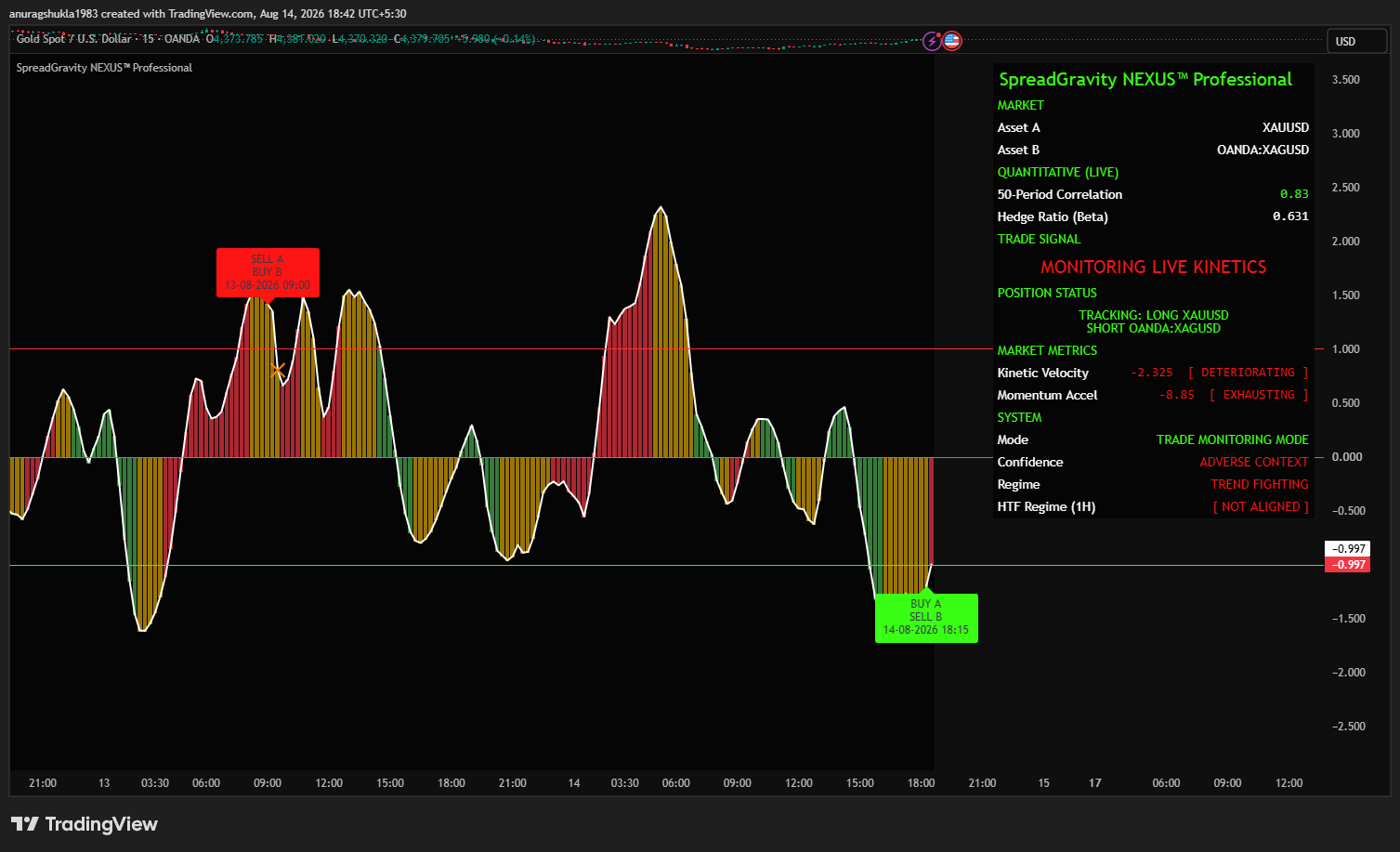This screenshot has width=1400, height=852.
Task: Click the TradingView logo at the bottom
Action: [85, 824]
